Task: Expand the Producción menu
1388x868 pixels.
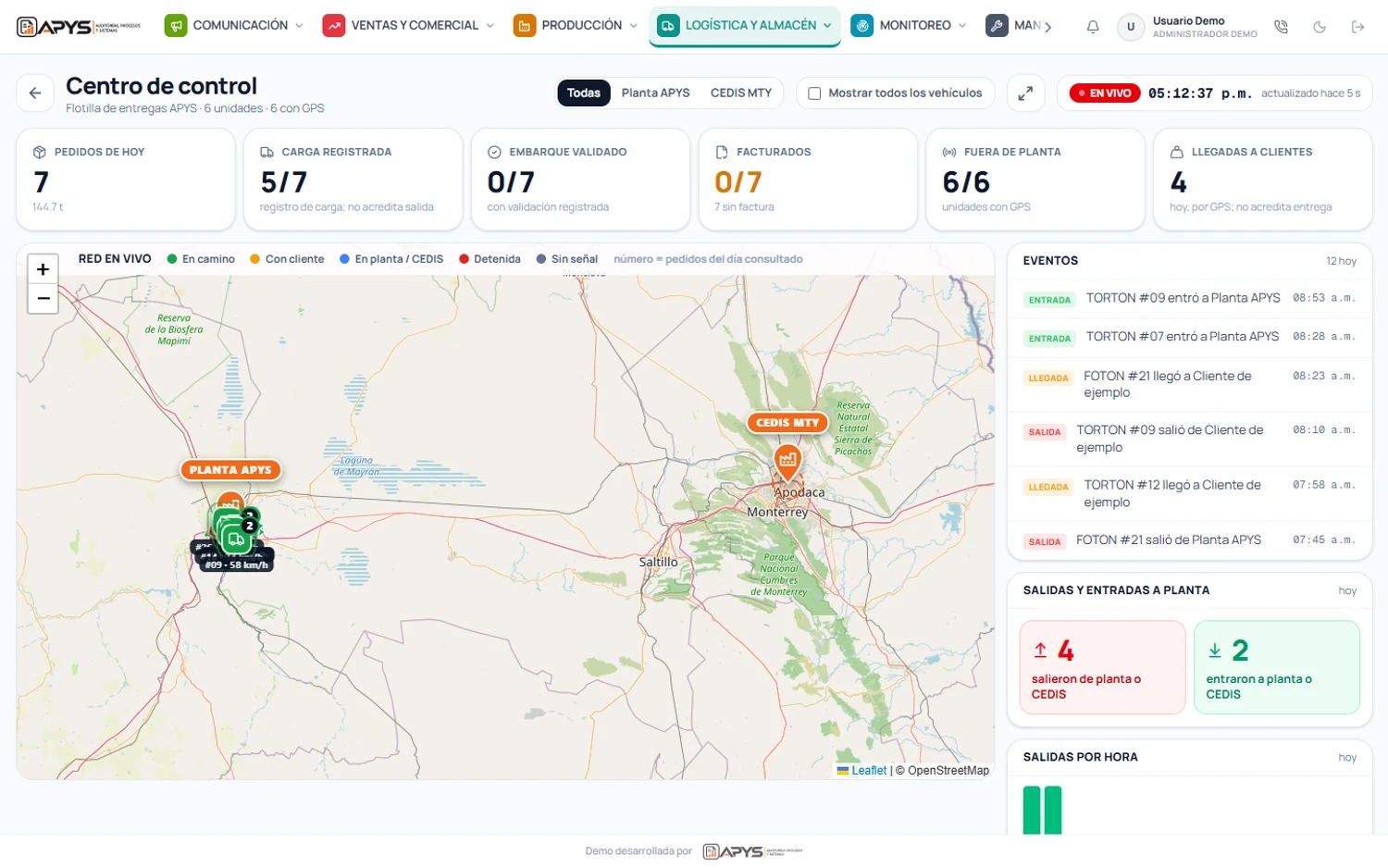Action: coord(575,26)
